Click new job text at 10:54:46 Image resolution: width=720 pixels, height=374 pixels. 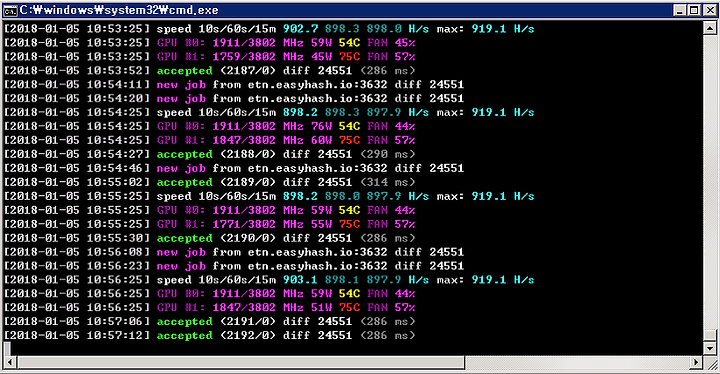[x=181, y=168]
